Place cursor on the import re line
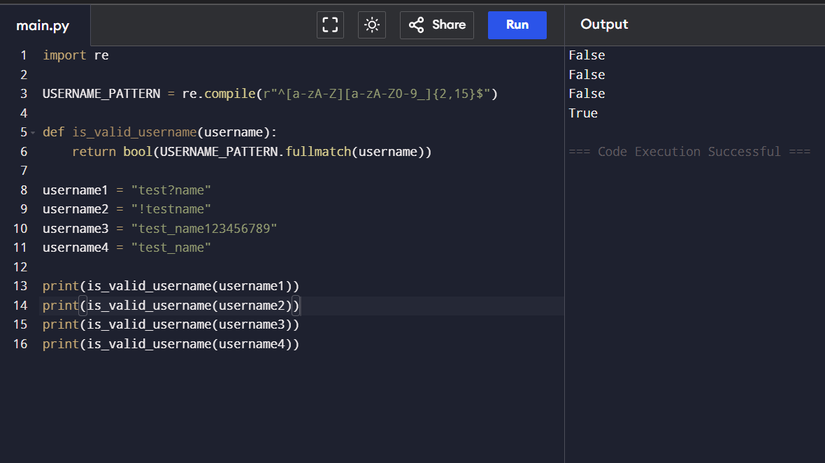 [x=75, y=55]
